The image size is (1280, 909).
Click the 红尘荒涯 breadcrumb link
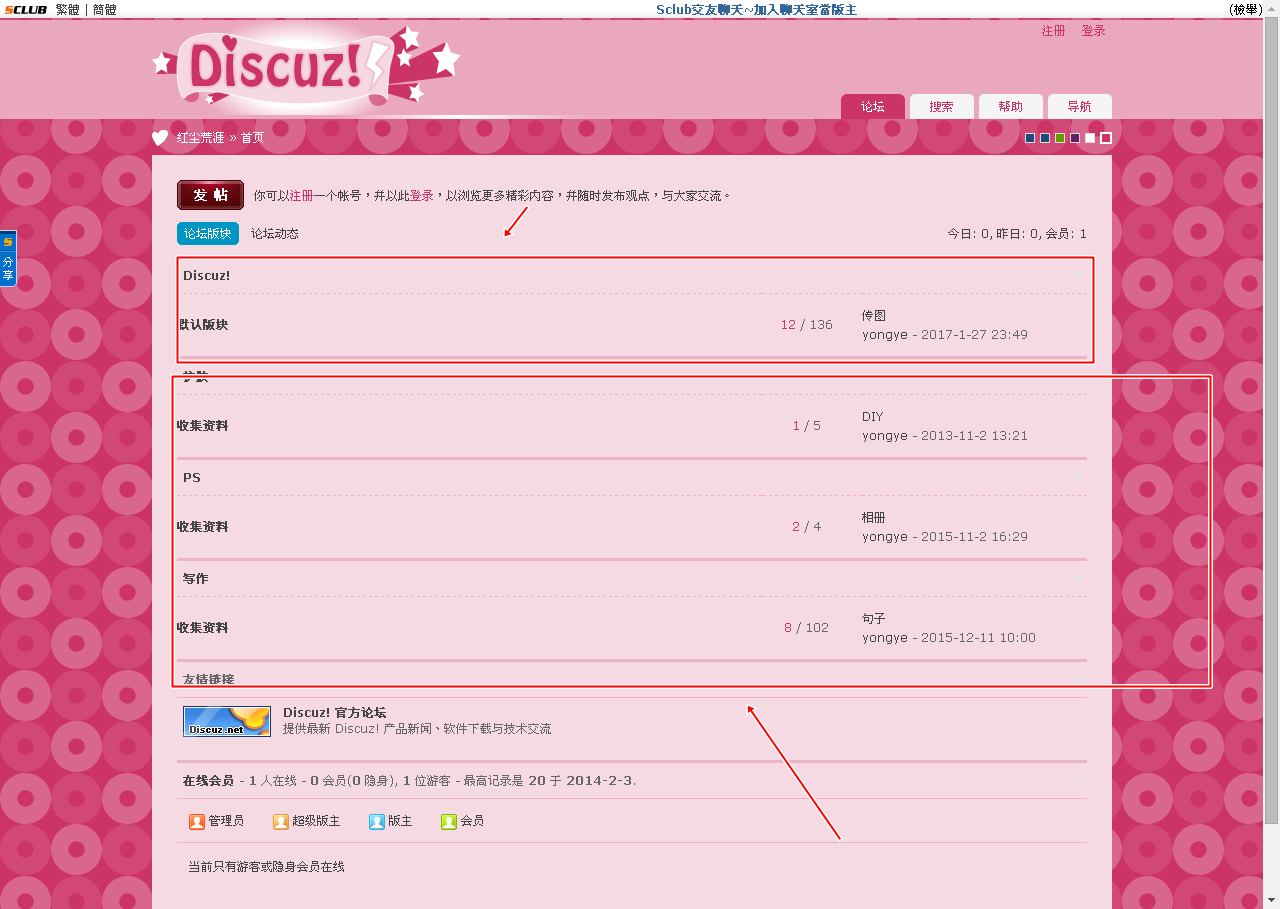(200, 138)
